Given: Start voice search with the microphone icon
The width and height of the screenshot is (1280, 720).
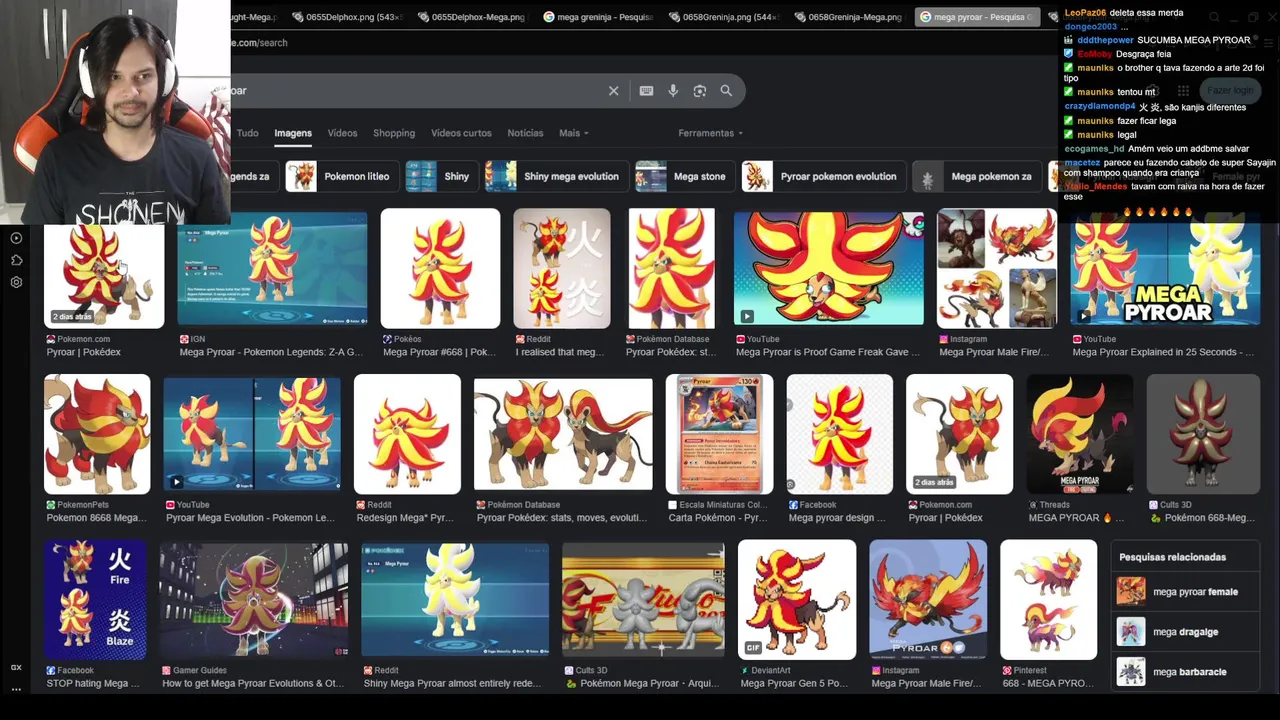Looking at the screenshot, I should (x=673, y=91).
